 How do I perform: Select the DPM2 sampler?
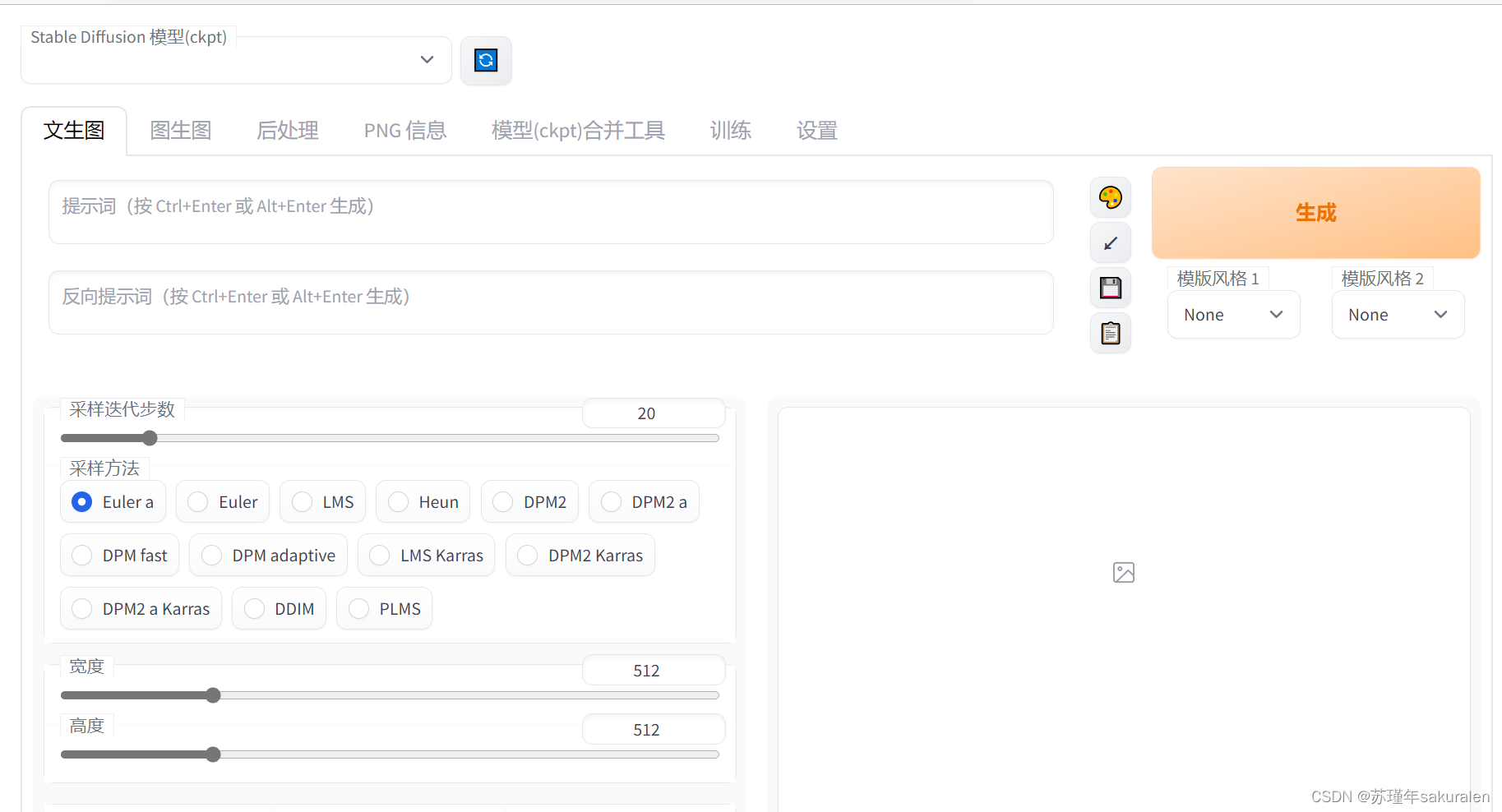click(529, 502)
